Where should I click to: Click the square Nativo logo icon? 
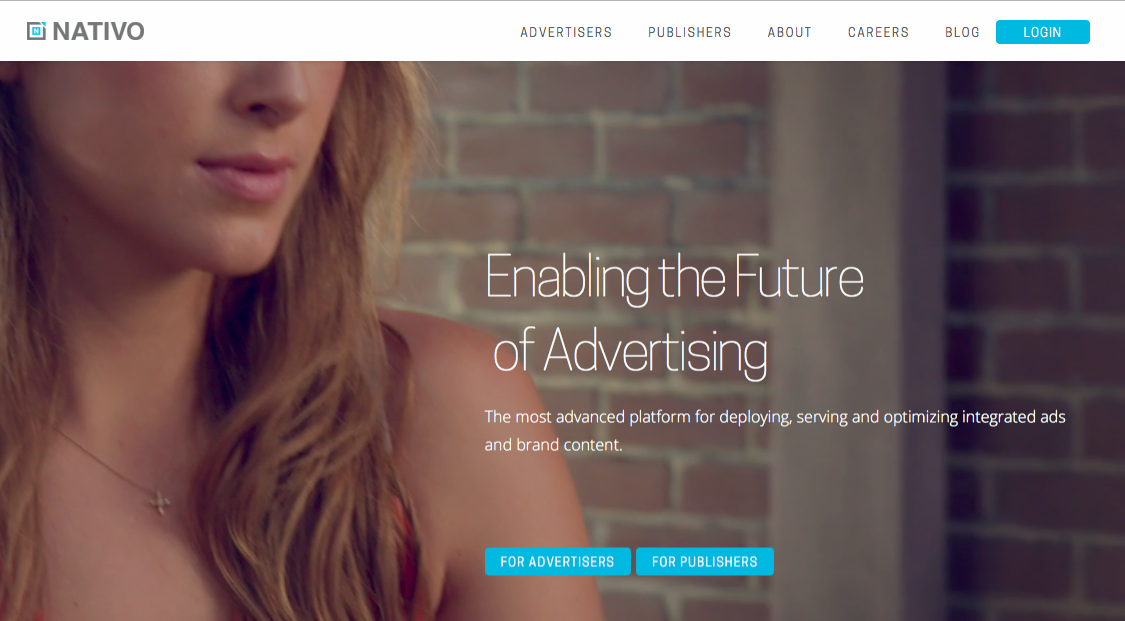click(36, 31)
